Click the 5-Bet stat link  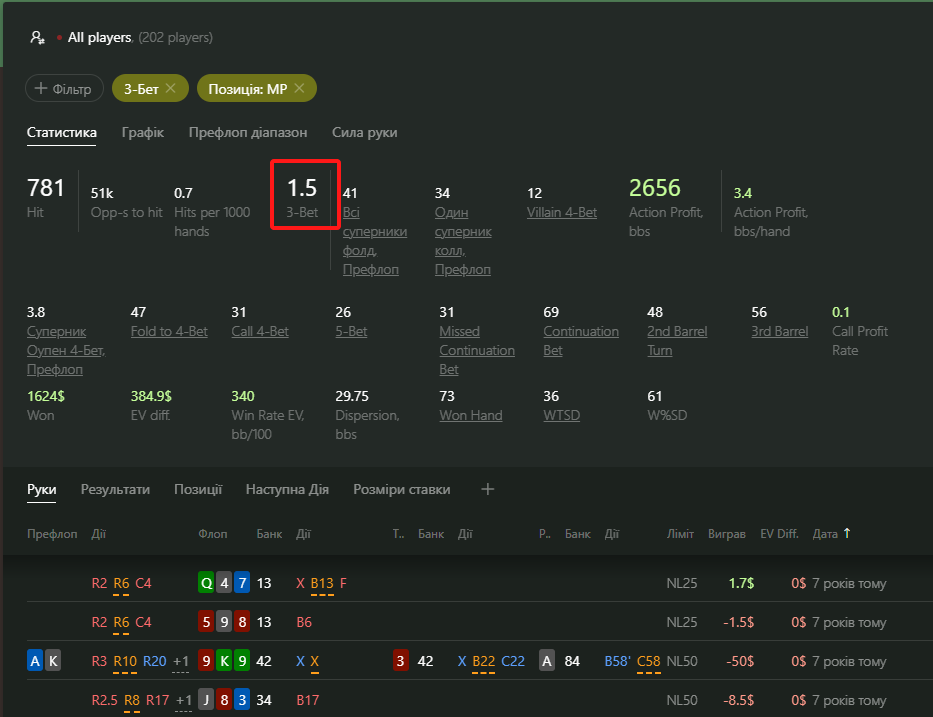351,331
